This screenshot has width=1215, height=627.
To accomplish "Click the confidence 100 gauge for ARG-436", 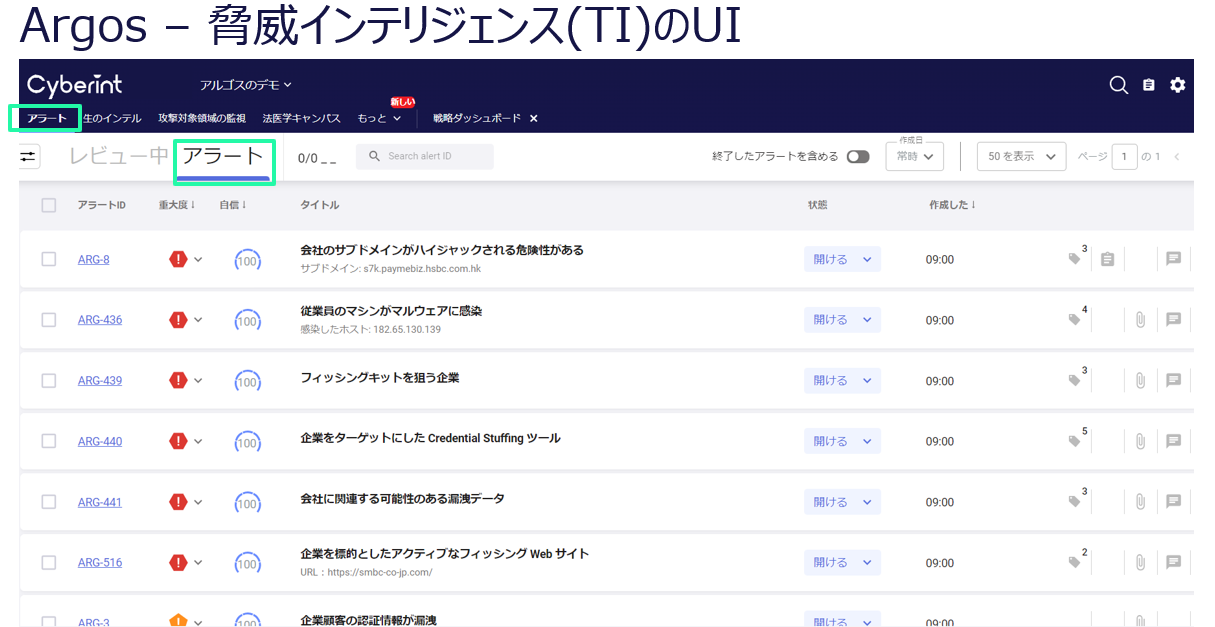I will point(248,320).
